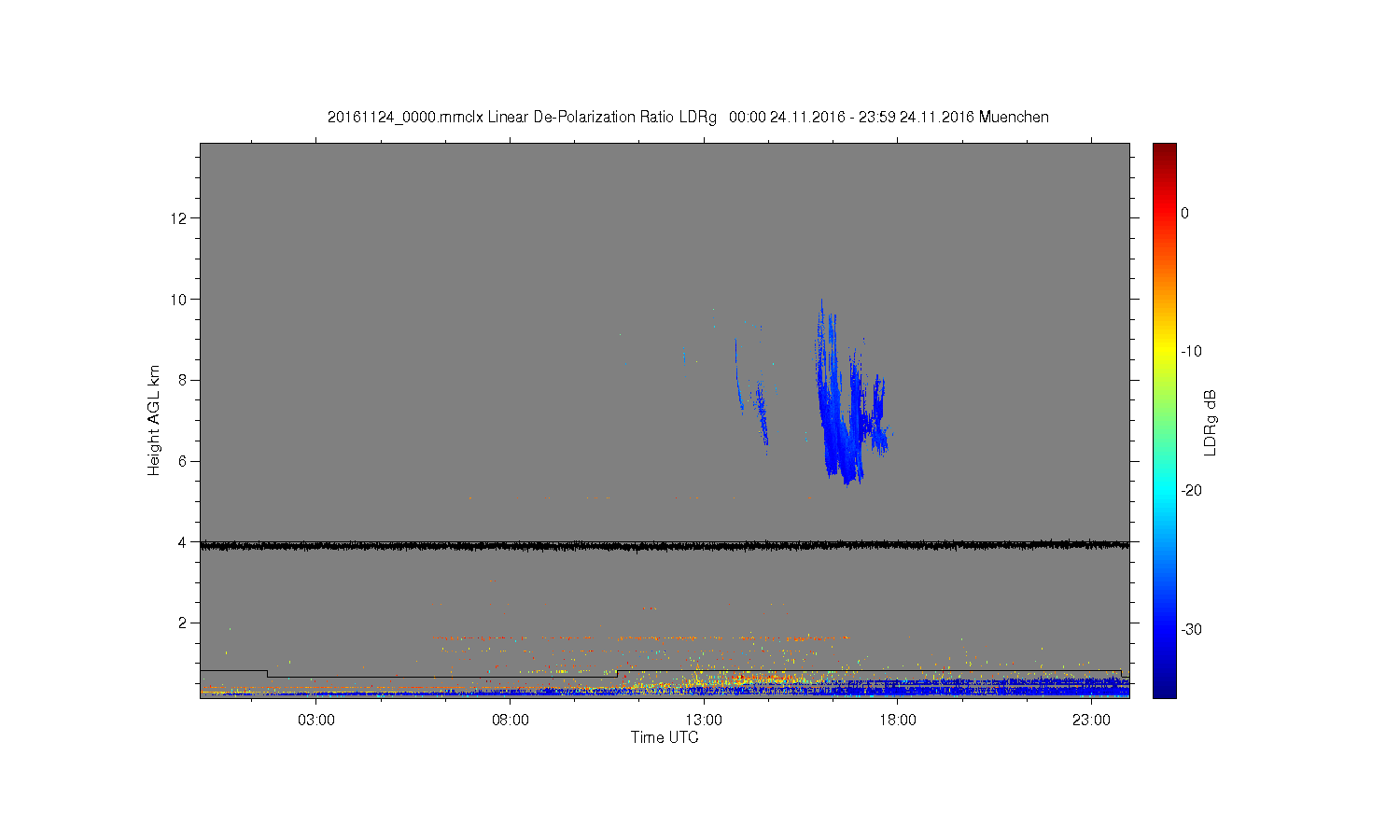Click the 8 km height tick label
The width and height of the screenshot is (1400, 840).
[x=183, y=380]
